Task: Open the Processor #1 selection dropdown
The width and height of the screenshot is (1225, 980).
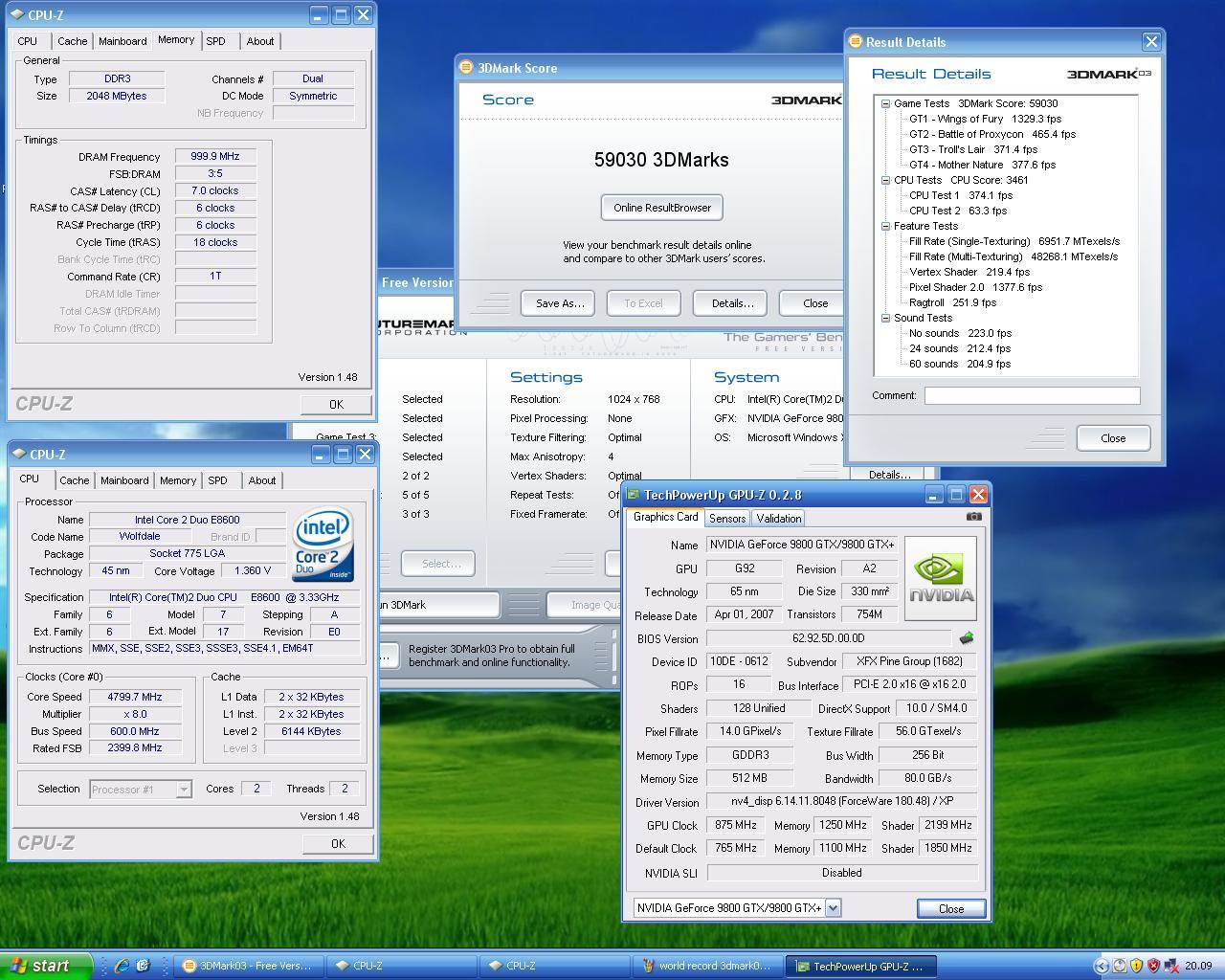Action: pyautogui.click(x=184, y=790)
